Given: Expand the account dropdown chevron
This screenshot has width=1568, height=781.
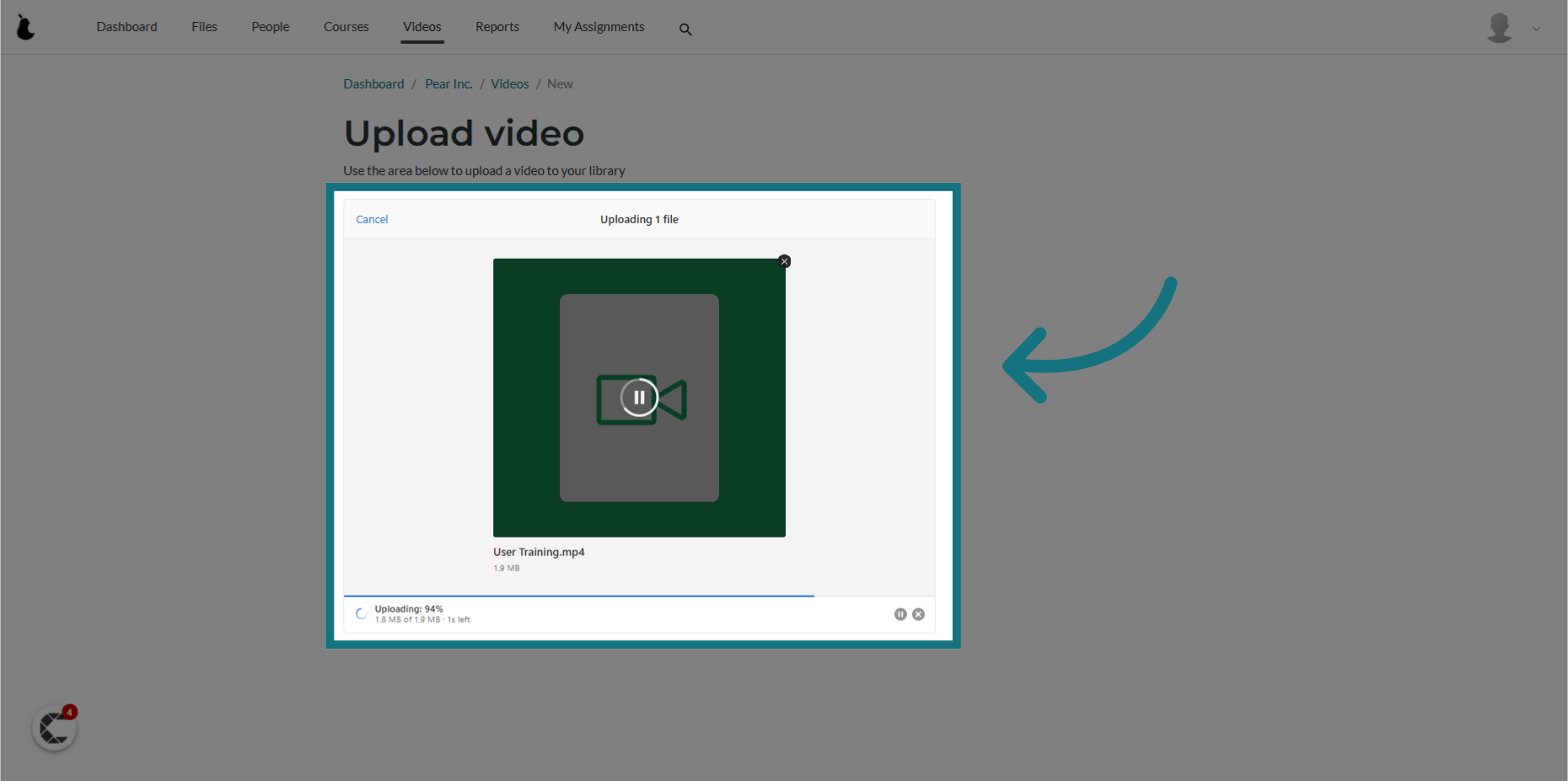Looking at the screenshot, I should [x=1536, y=29].
